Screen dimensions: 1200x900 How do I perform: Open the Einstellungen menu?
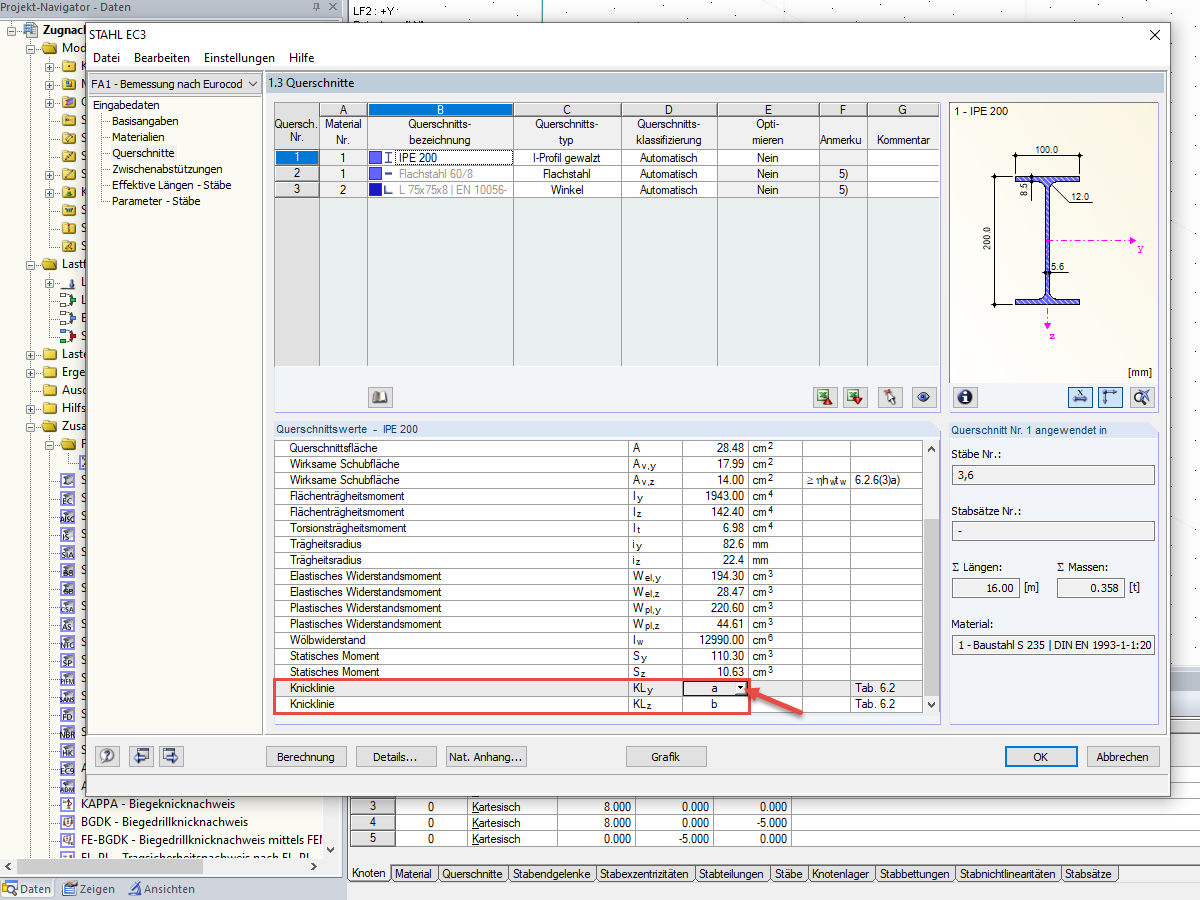239,58
